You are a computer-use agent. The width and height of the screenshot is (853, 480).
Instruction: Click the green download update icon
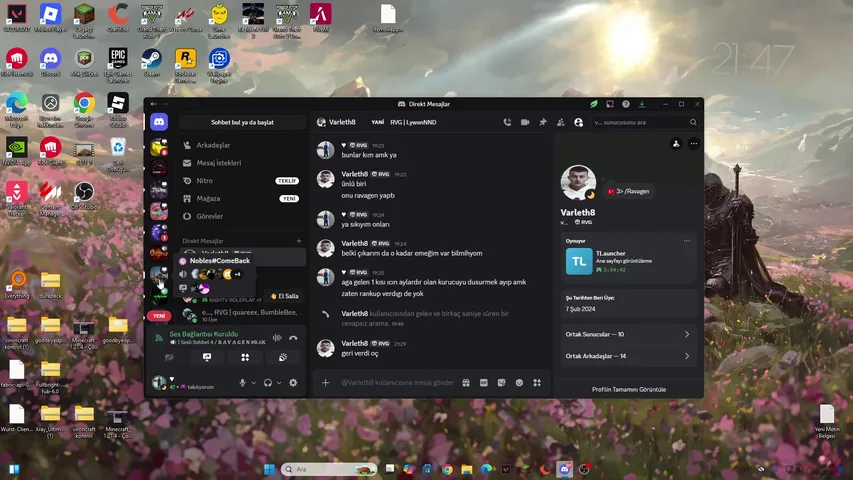(642, 104)
